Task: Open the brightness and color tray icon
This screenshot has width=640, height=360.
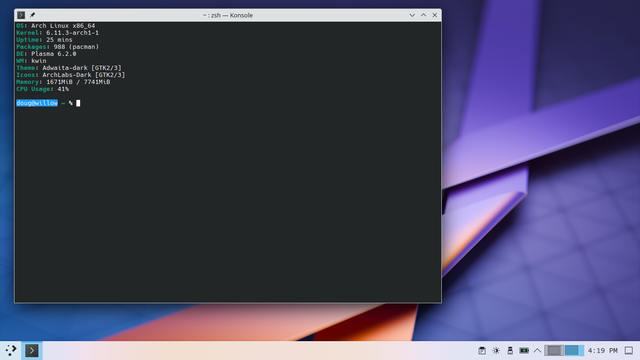Action: [x=496, y=350]
